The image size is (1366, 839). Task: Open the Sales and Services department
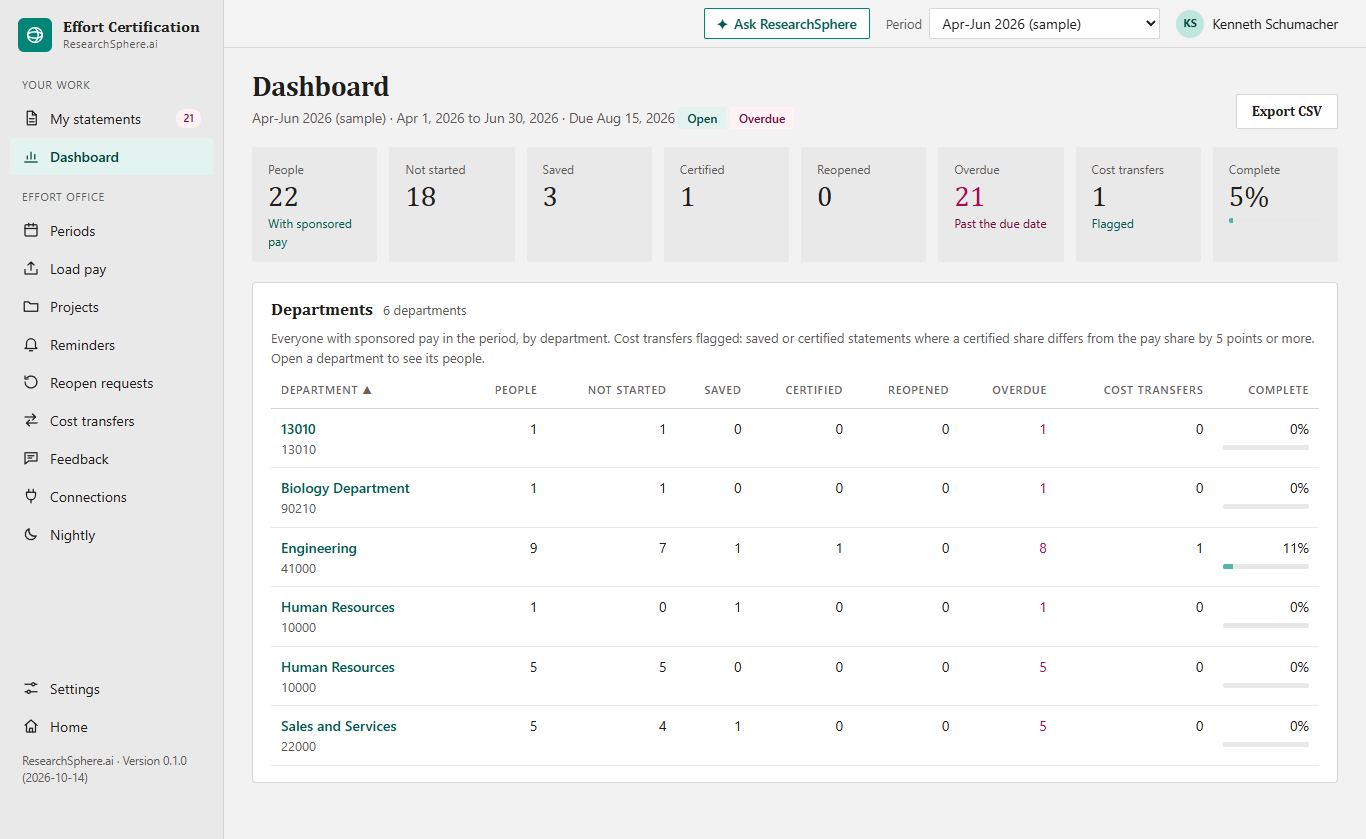coord(339,726)
